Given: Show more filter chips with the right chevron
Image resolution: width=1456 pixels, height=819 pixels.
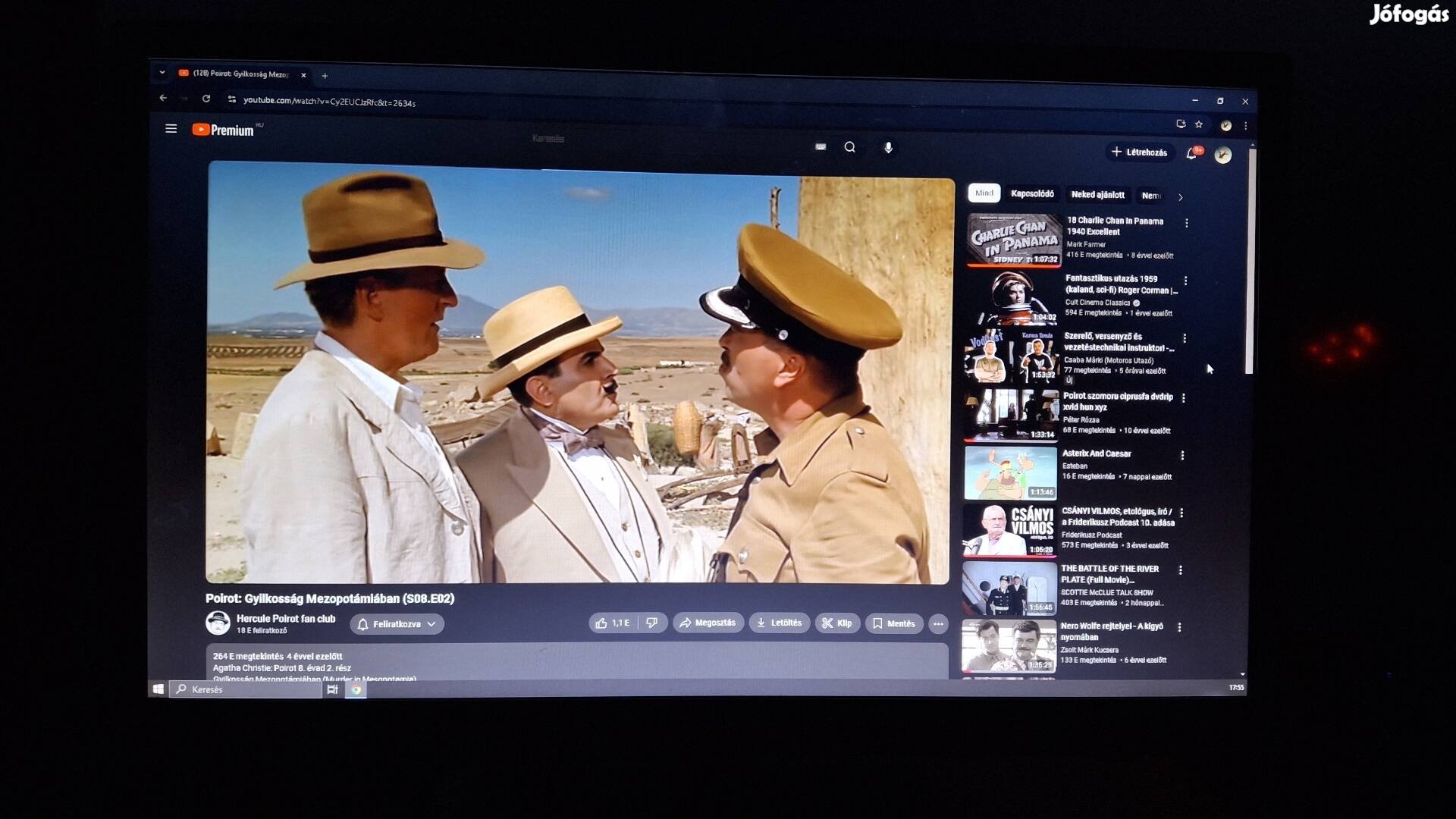Looking at the screenshot, I should (x=1180, y=197).
